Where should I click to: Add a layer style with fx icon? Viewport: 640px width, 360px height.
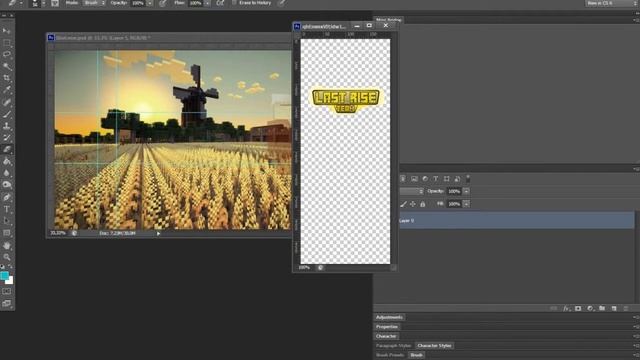(566, 309)
